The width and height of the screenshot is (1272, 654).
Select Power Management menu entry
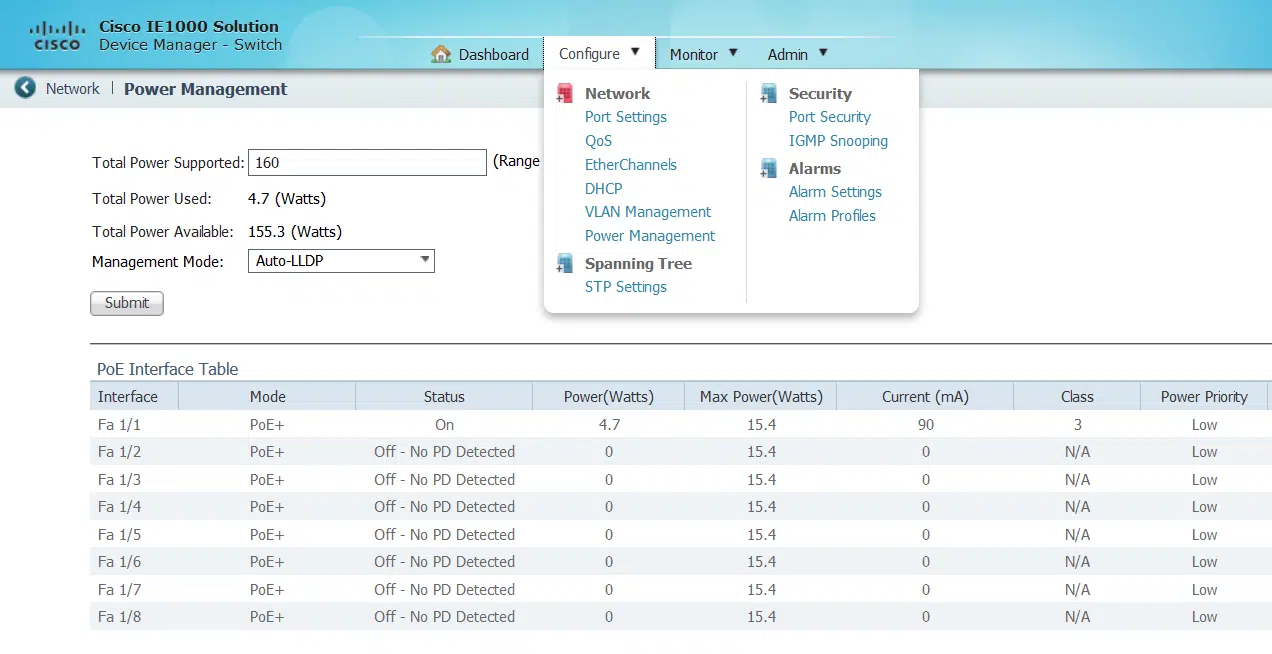click(650, 236)
